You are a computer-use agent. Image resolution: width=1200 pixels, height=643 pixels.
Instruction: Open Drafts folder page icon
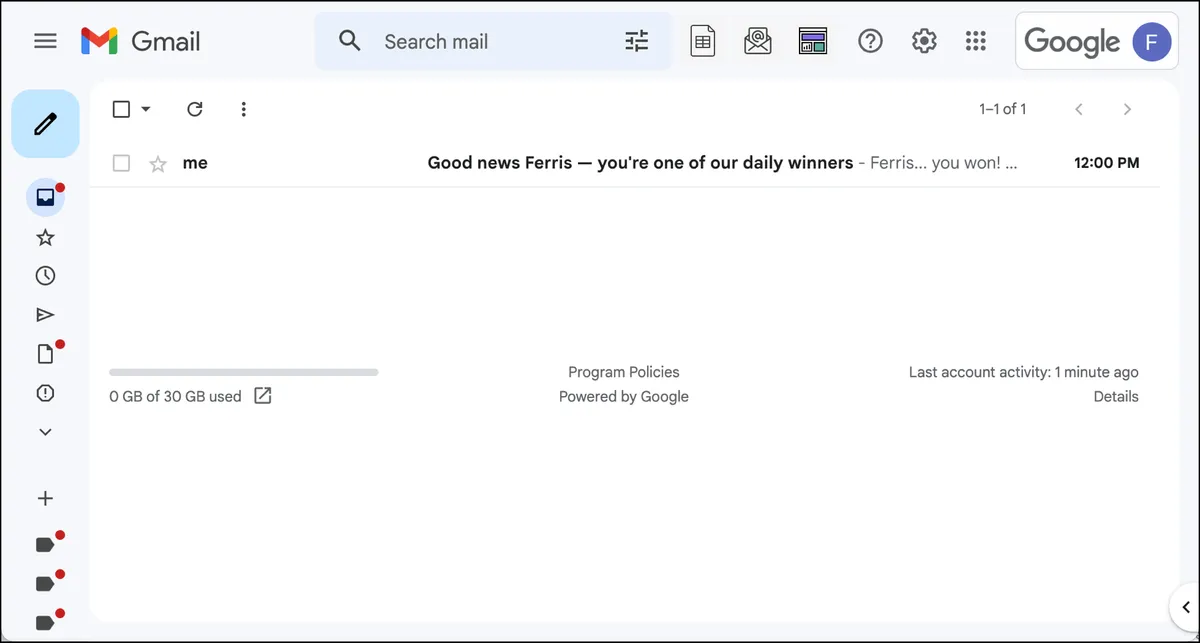tap(45, 354)
